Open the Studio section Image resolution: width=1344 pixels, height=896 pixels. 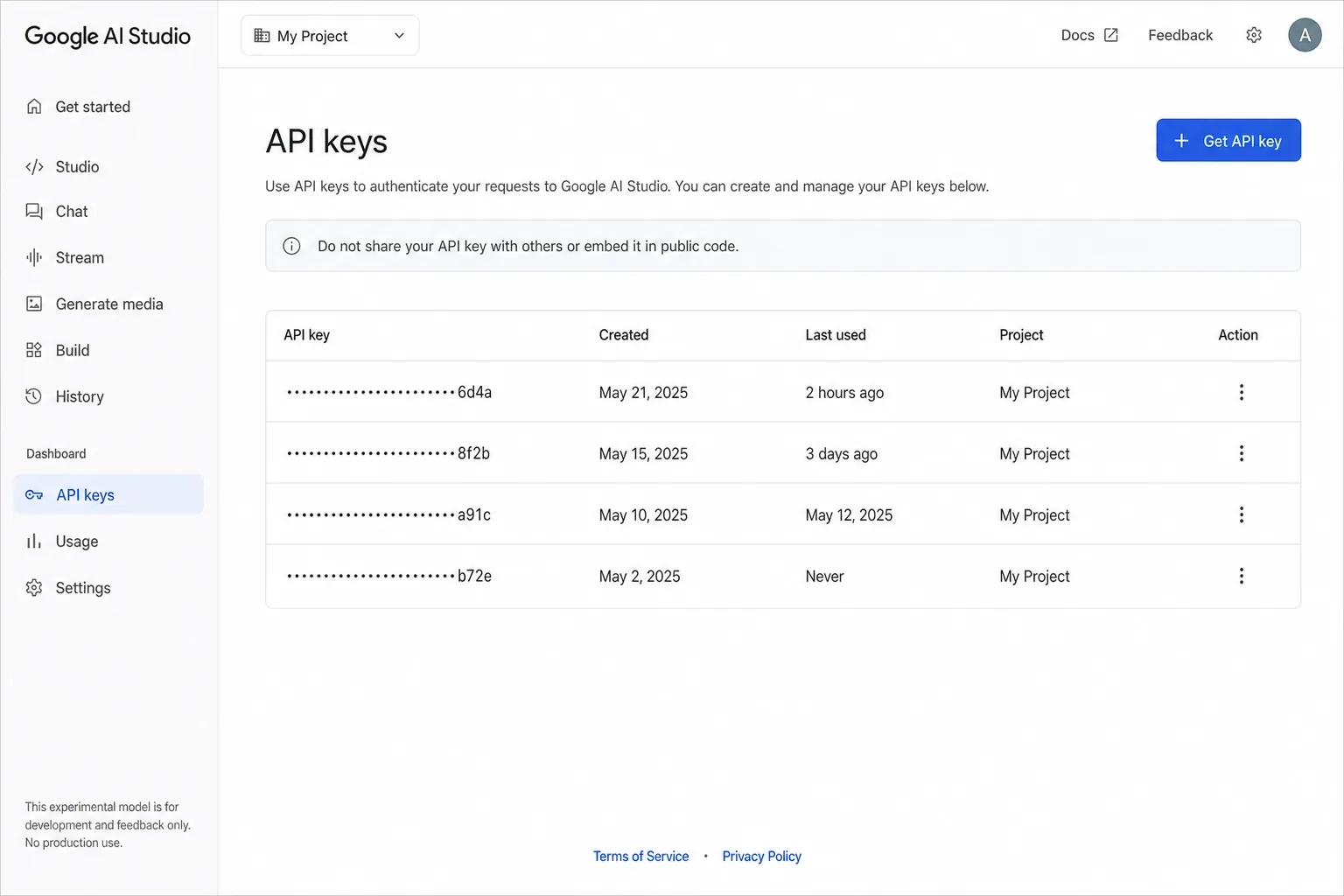108,167
